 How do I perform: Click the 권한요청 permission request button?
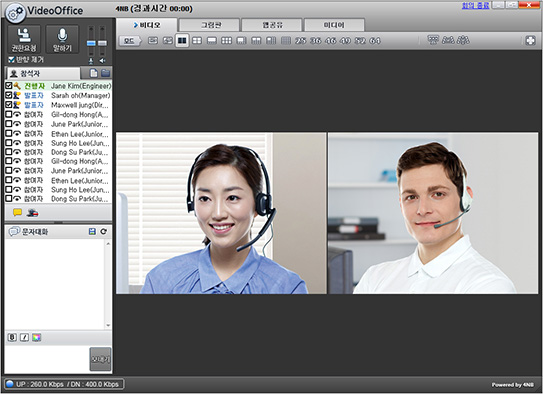click(x=24, y=39)
